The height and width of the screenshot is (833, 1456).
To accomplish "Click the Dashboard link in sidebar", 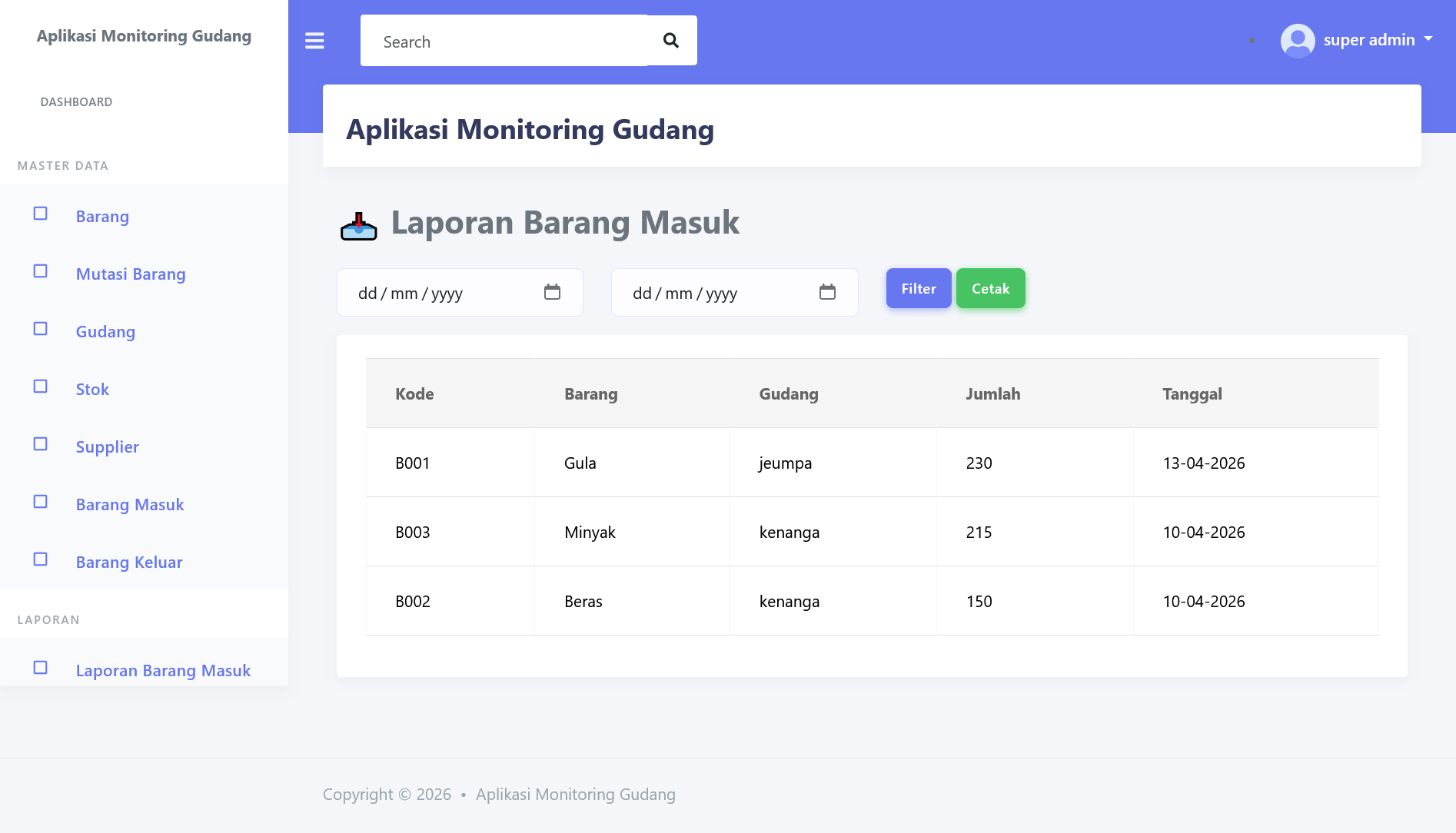I will tap(76, 102).
